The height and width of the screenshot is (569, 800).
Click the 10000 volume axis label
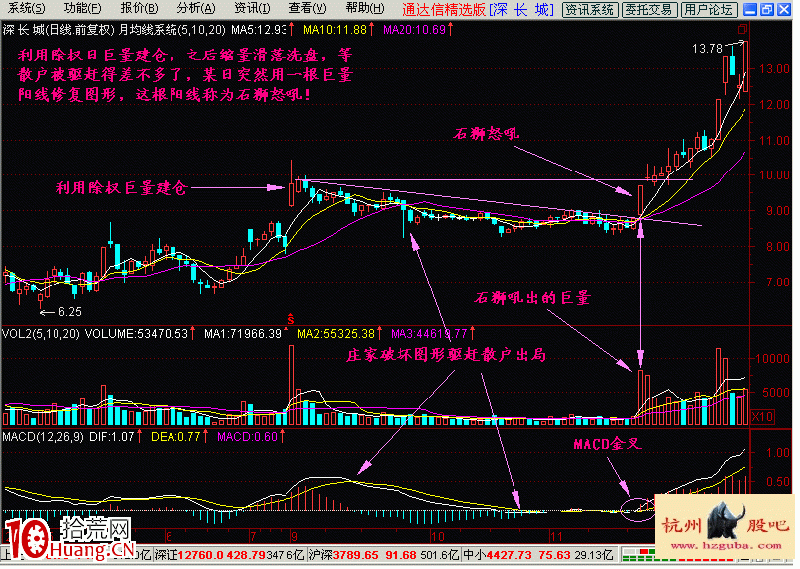tap(772, 359)
